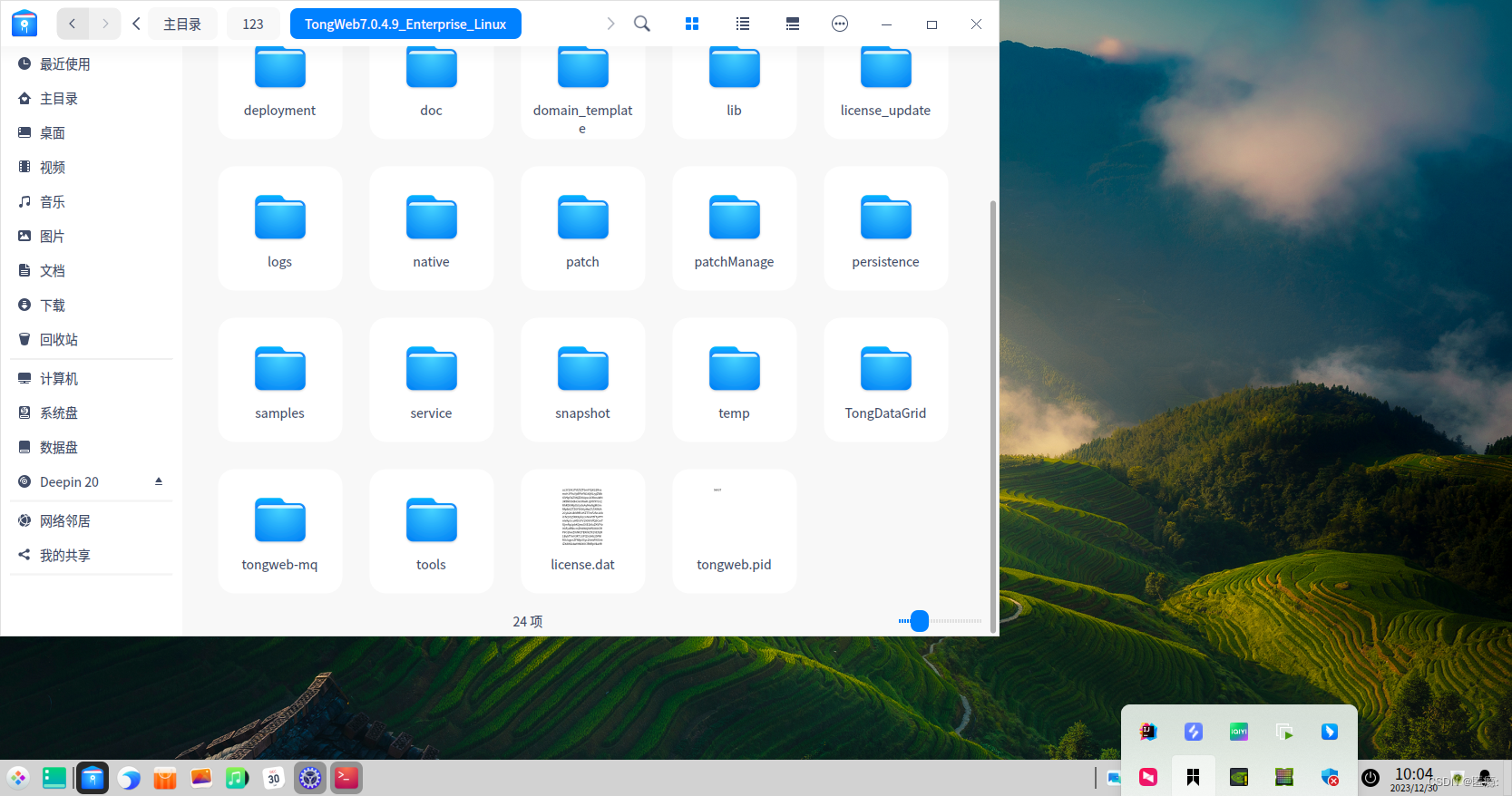This screenshot has height=796, width=1512.
Task: Click the breadcrumb left scroll chevron
Action: [136, 24]
